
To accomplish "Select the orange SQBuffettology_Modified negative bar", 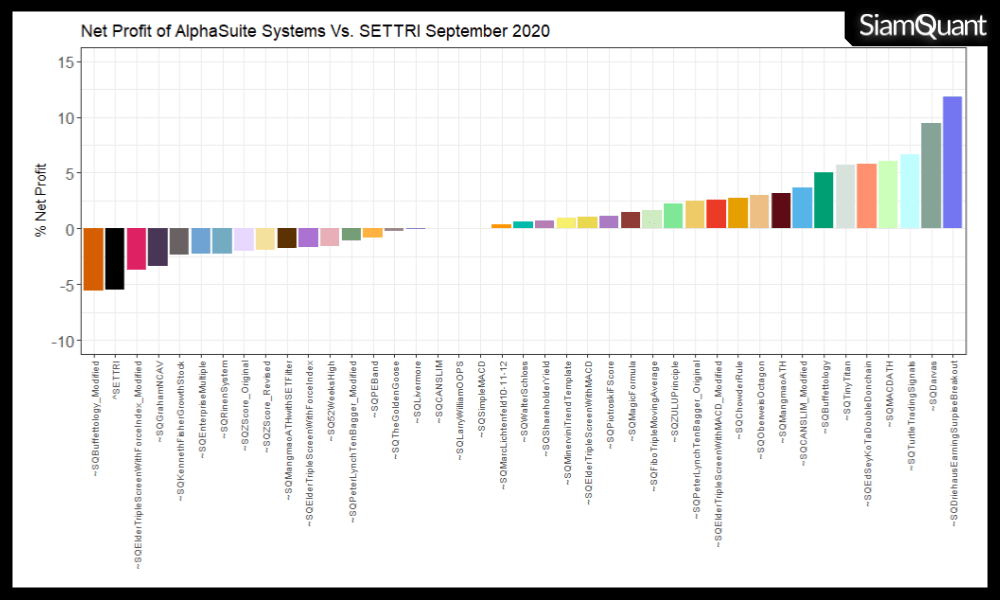I will tap(93, 259).
